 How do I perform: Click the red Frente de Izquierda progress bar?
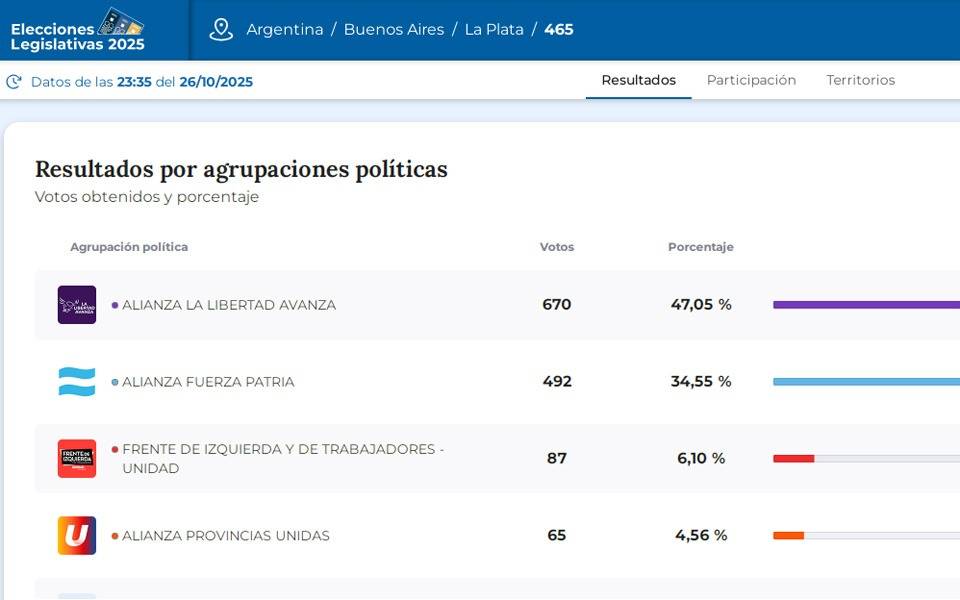[794, 459]
